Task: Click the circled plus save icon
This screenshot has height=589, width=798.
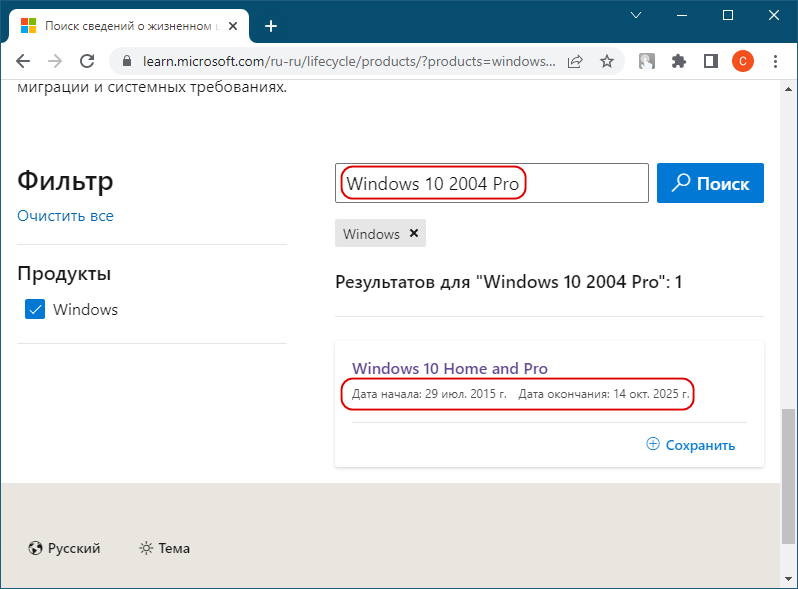Action: coord(653,444)
